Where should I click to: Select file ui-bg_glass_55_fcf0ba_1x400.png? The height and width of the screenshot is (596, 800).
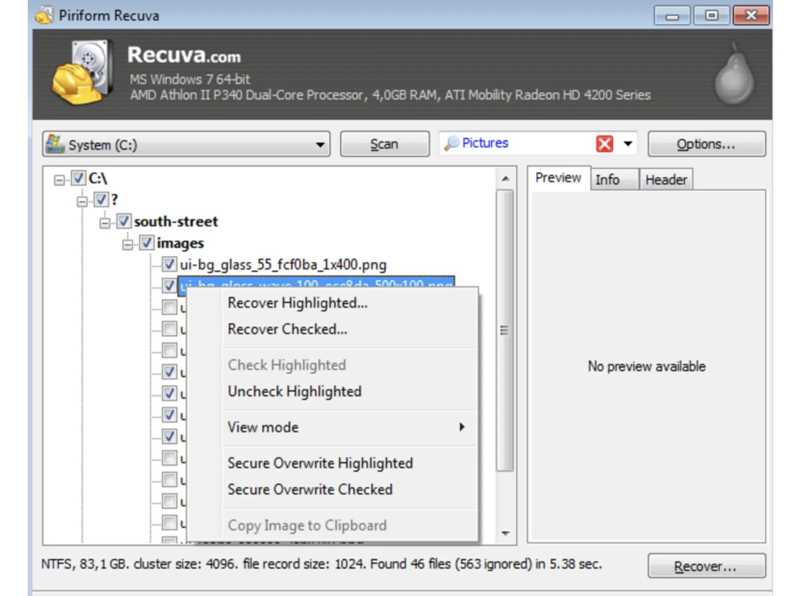tap(283, 265)
